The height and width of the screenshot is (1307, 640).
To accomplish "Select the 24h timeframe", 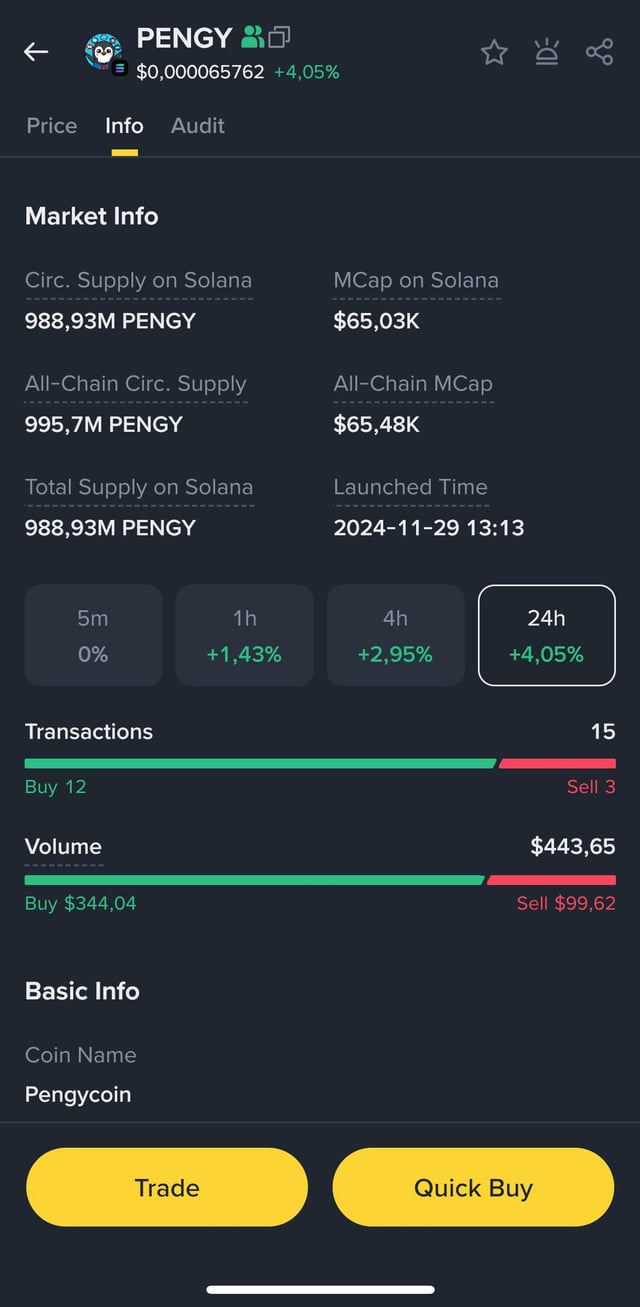I will click(546, 635).
